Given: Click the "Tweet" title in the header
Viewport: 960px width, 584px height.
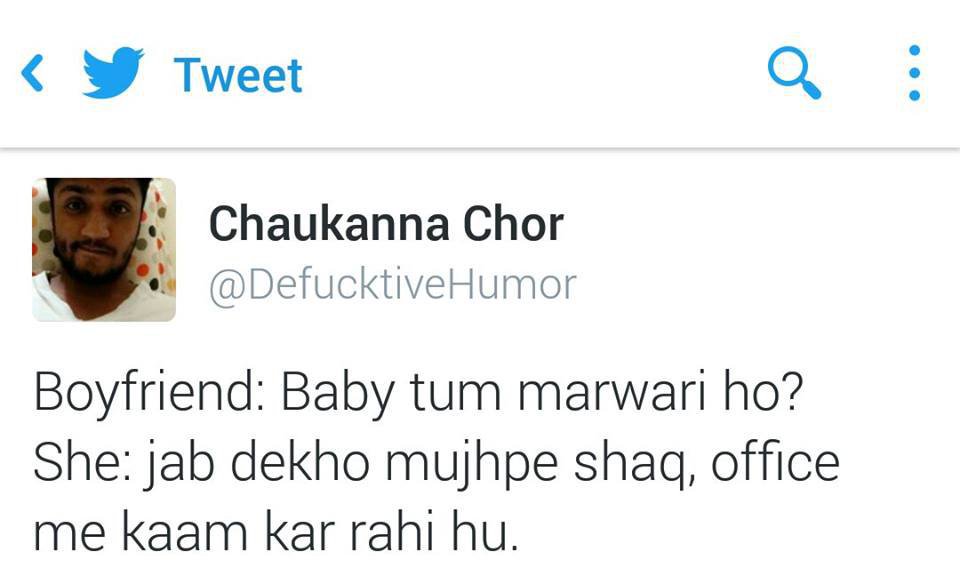Looking at the screenshot, I should [x=238, y=76].
